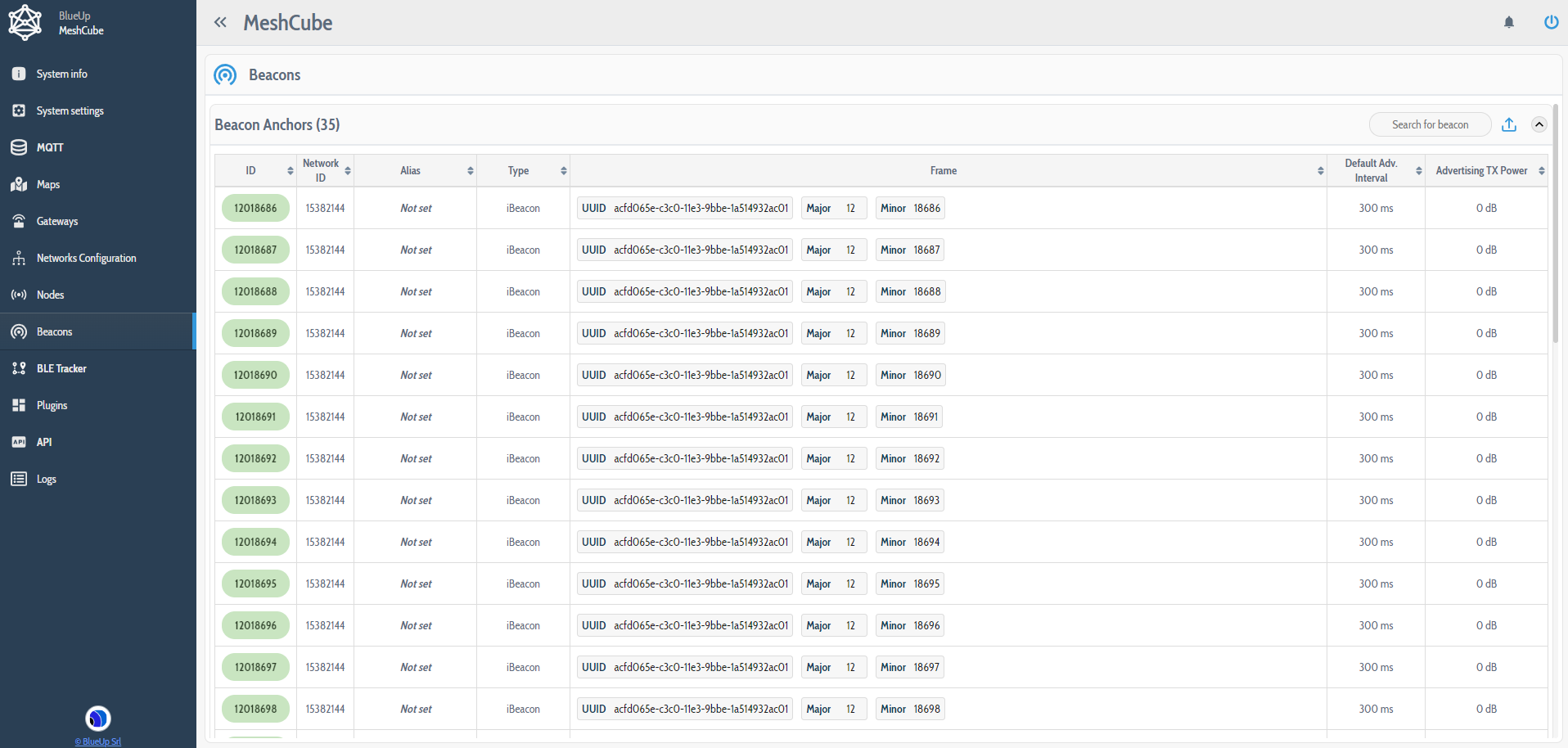Viewport: 1568px width, 748px height.
Task: Click the Search for beacon field
Action: [1430, 124]
